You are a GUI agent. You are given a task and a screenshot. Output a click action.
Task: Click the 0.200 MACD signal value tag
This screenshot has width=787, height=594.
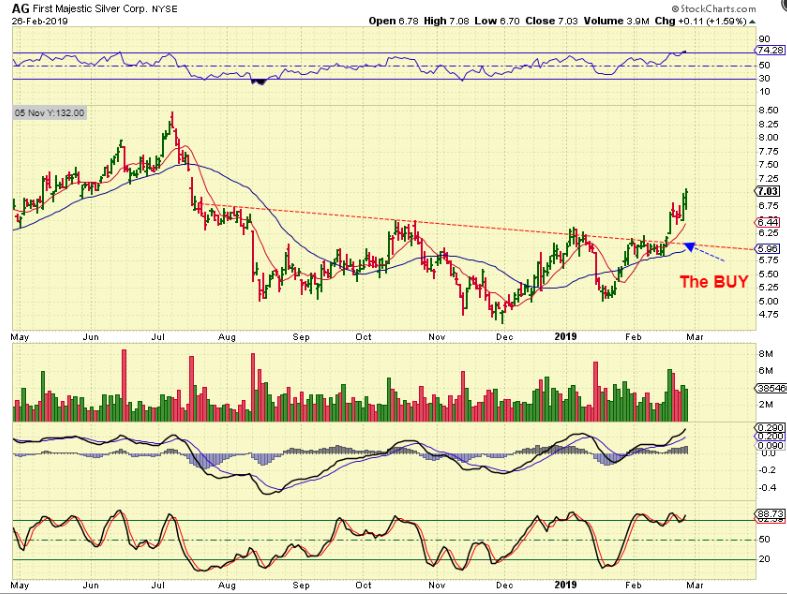tap(770, 436)
